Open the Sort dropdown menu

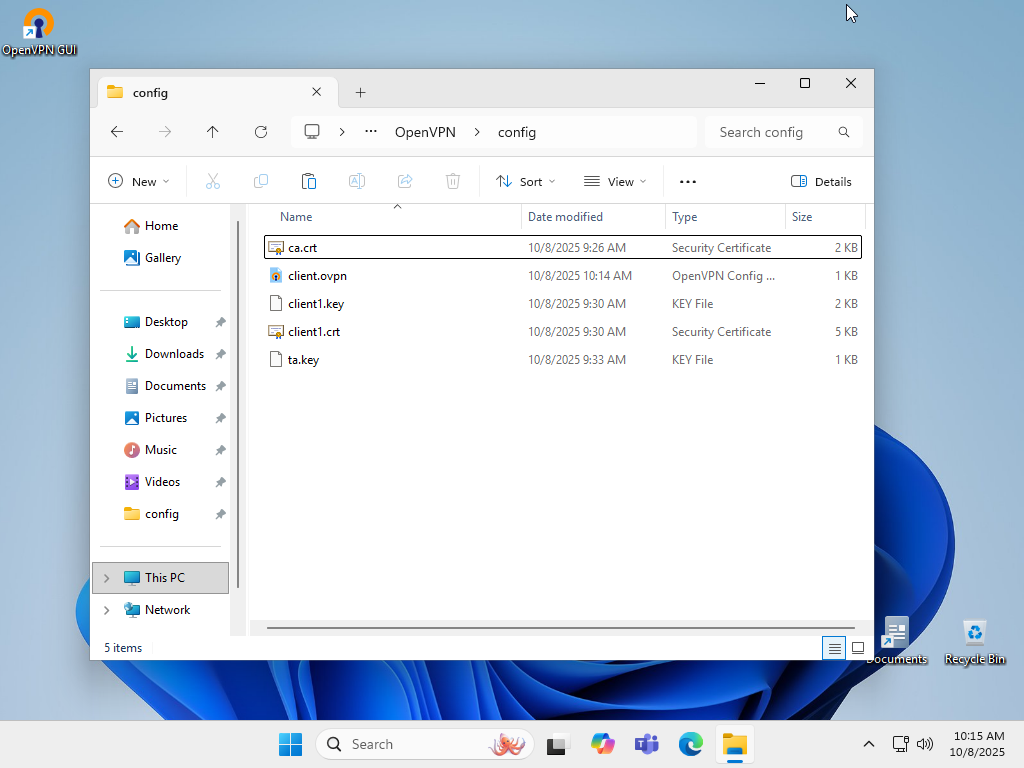(x=526, y=182)
